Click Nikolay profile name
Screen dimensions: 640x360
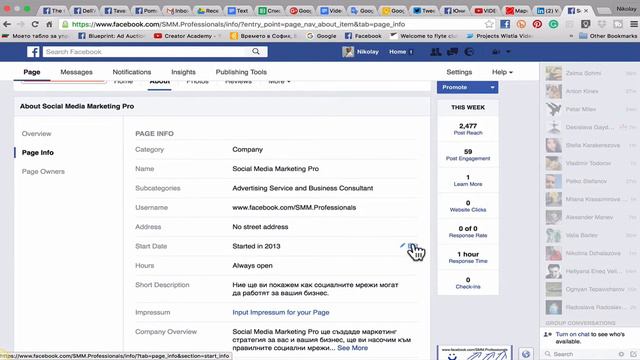pos(368,52)
